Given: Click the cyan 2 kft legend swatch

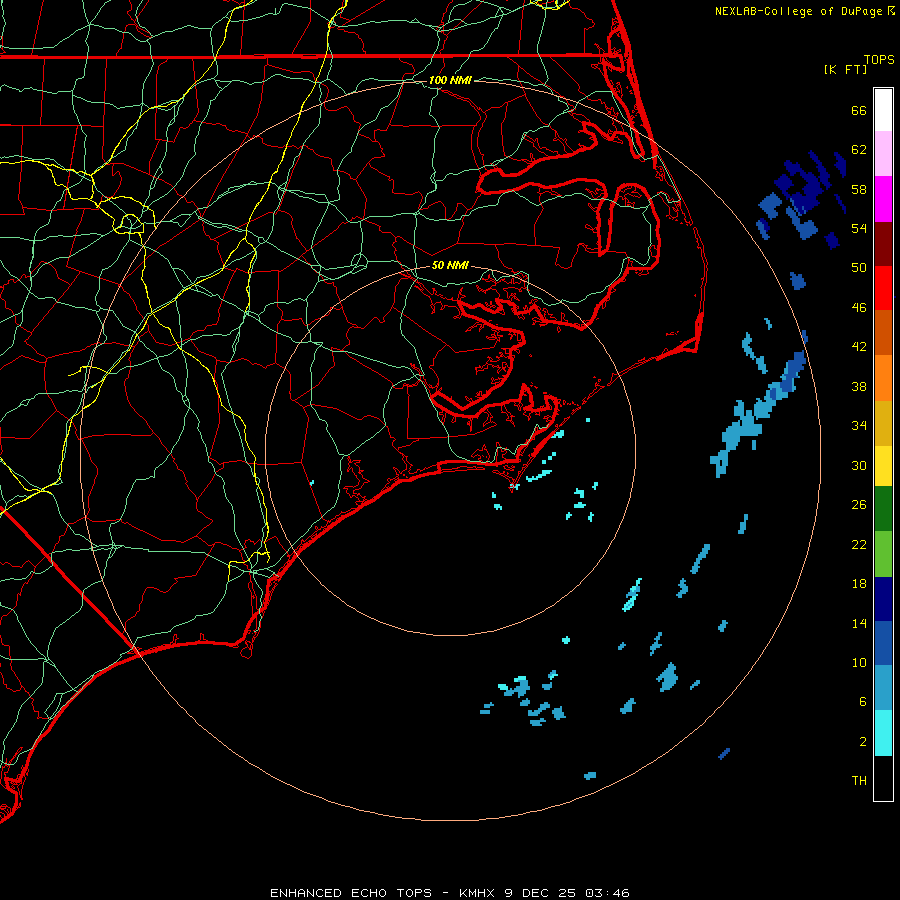Looking at the screenshot, I should tap(883, 733).
